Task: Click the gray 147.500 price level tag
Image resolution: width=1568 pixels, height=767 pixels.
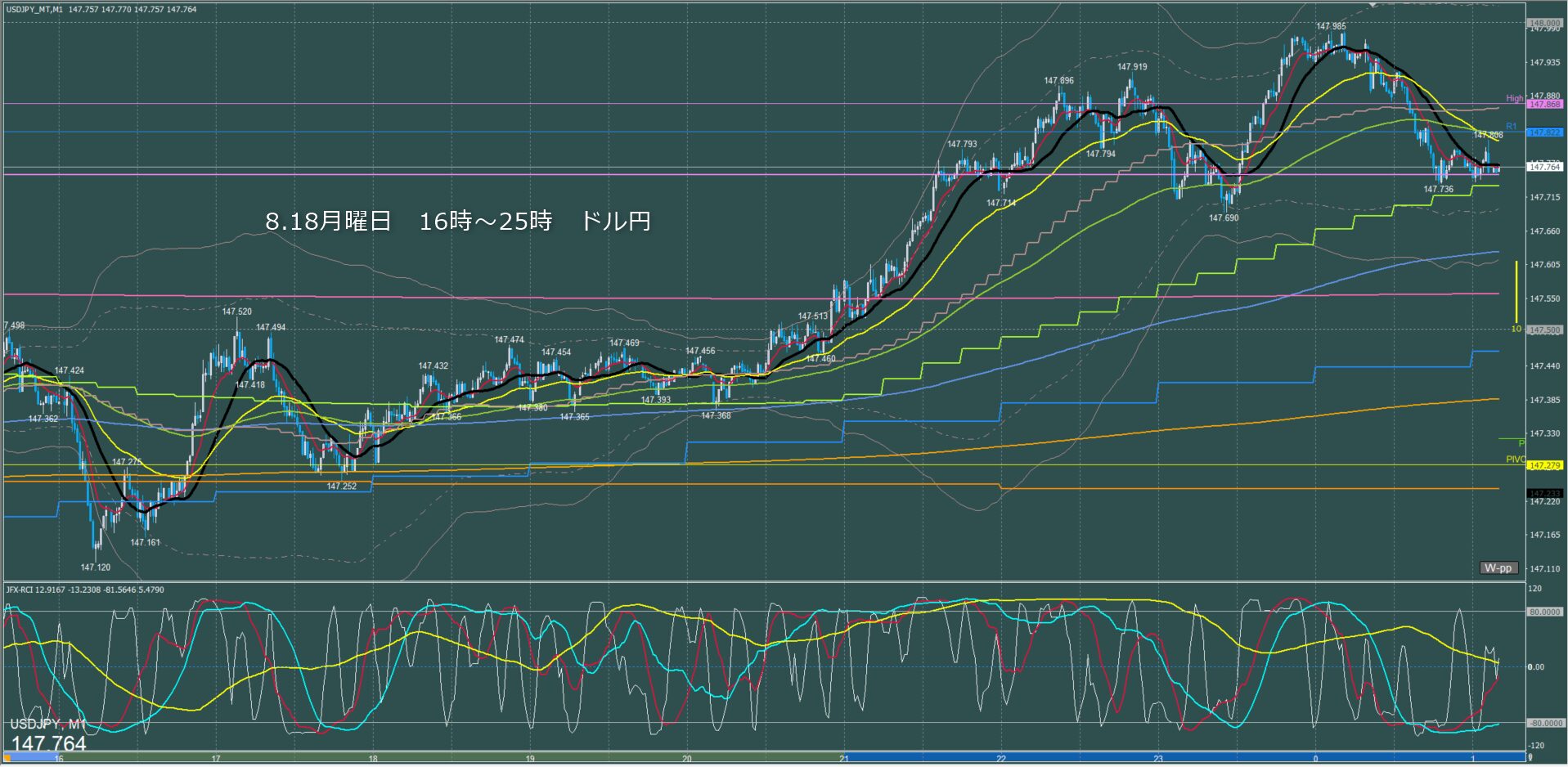Action: click(x=1544, y=330)
